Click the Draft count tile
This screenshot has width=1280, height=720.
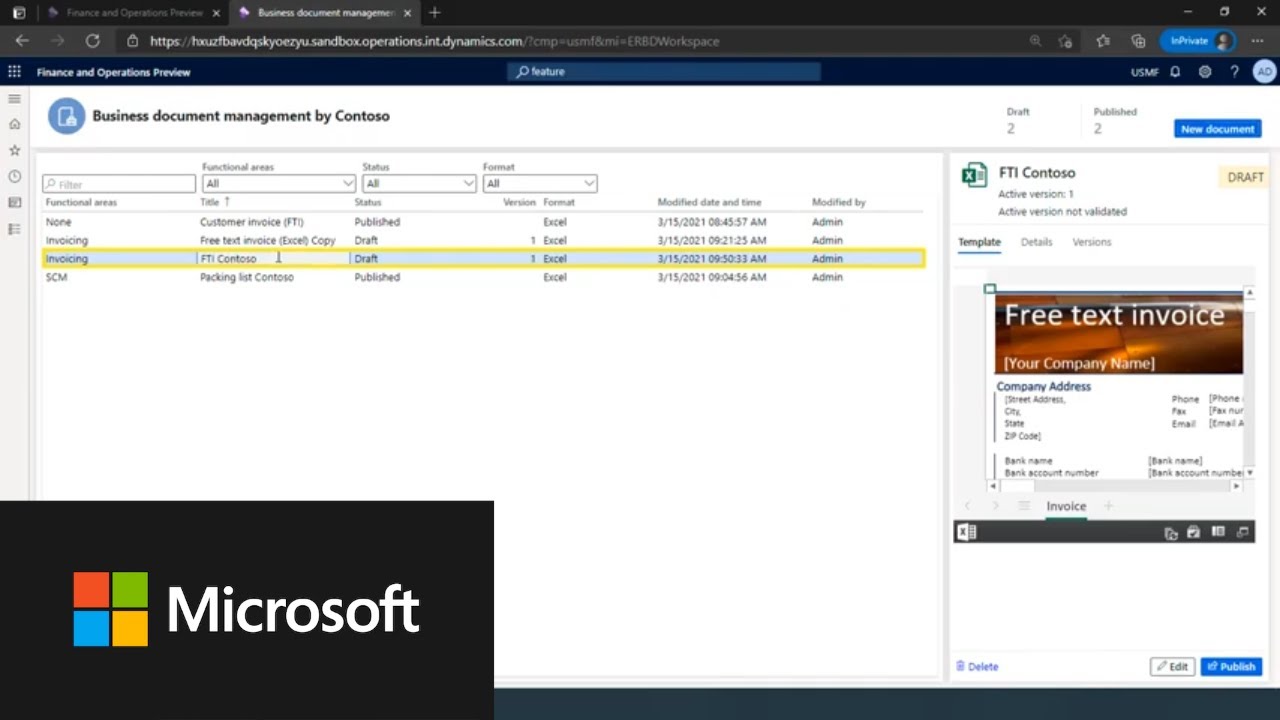click(x=1018, y=121)
